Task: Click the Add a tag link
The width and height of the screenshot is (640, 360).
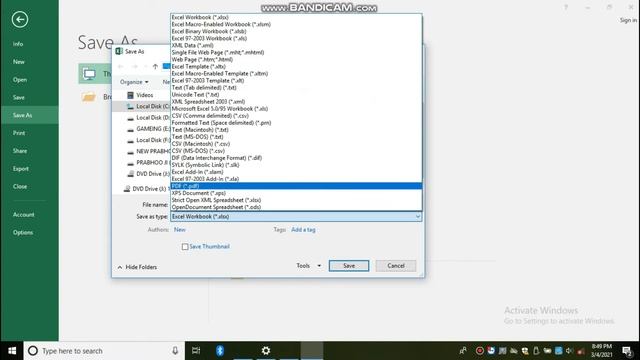Action: [x=303, y=230]
